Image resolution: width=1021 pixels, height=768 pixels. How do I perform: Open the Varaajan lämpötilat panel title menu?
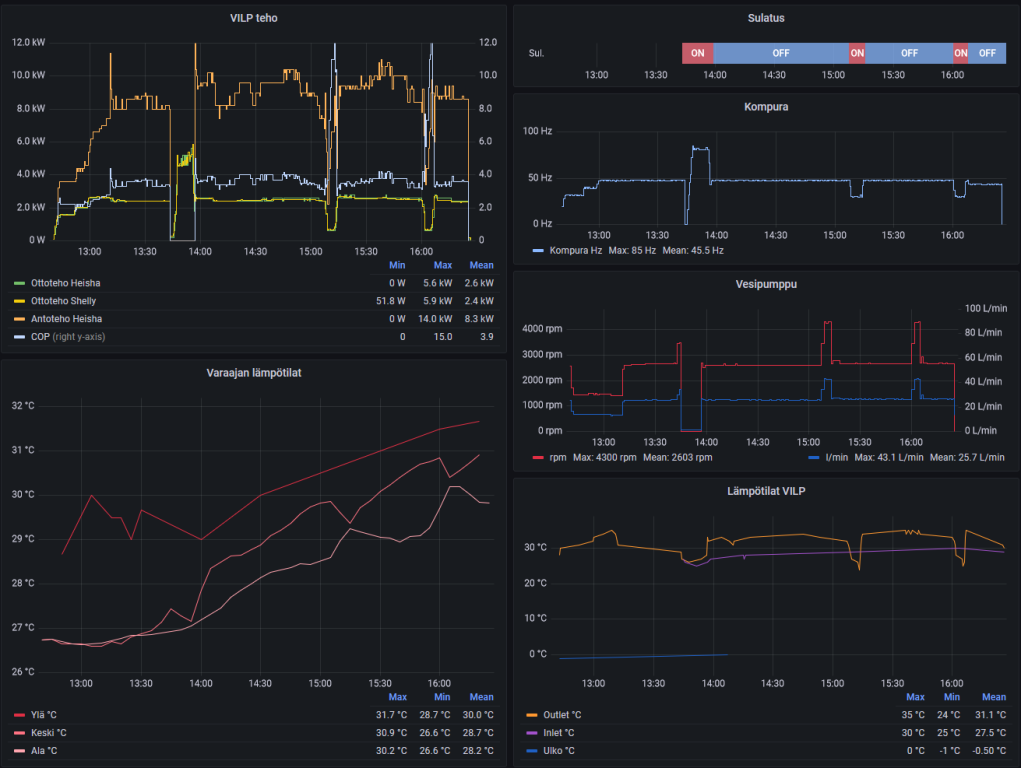click(254, 373)
